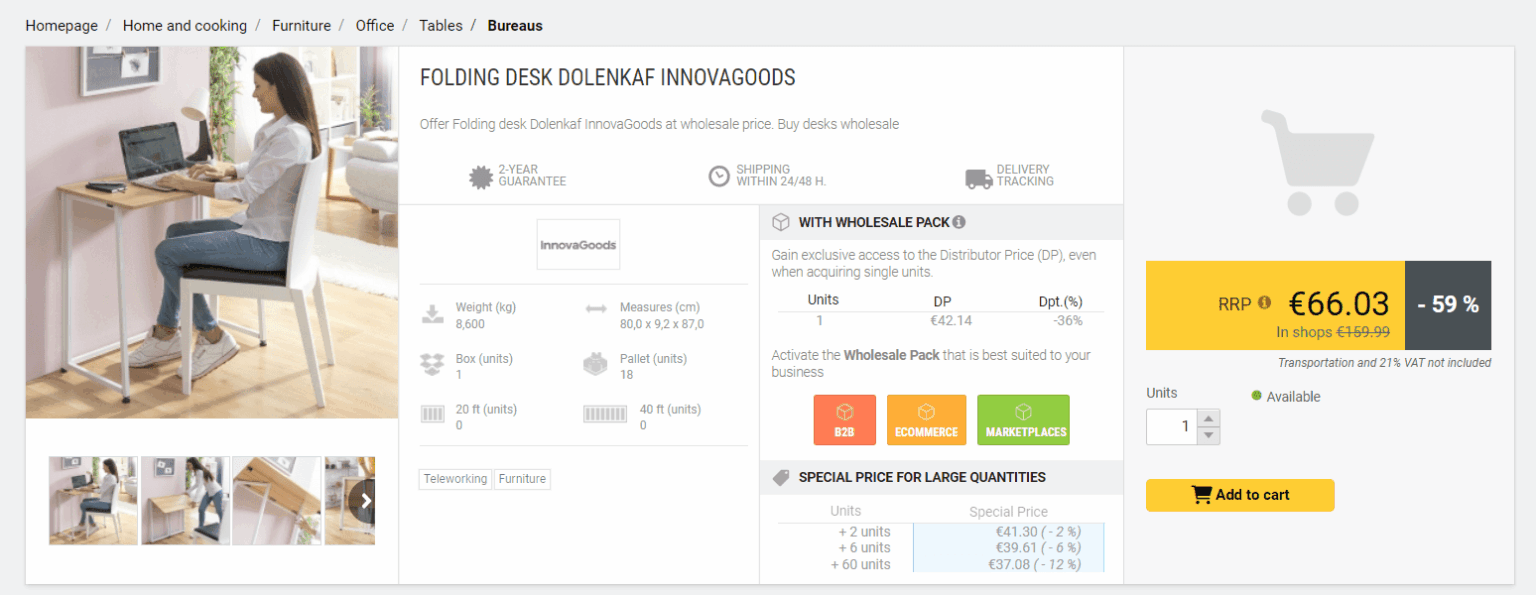Open the Office breadcrumb category
Screen dimensions: 1536x595
(374, 25)
